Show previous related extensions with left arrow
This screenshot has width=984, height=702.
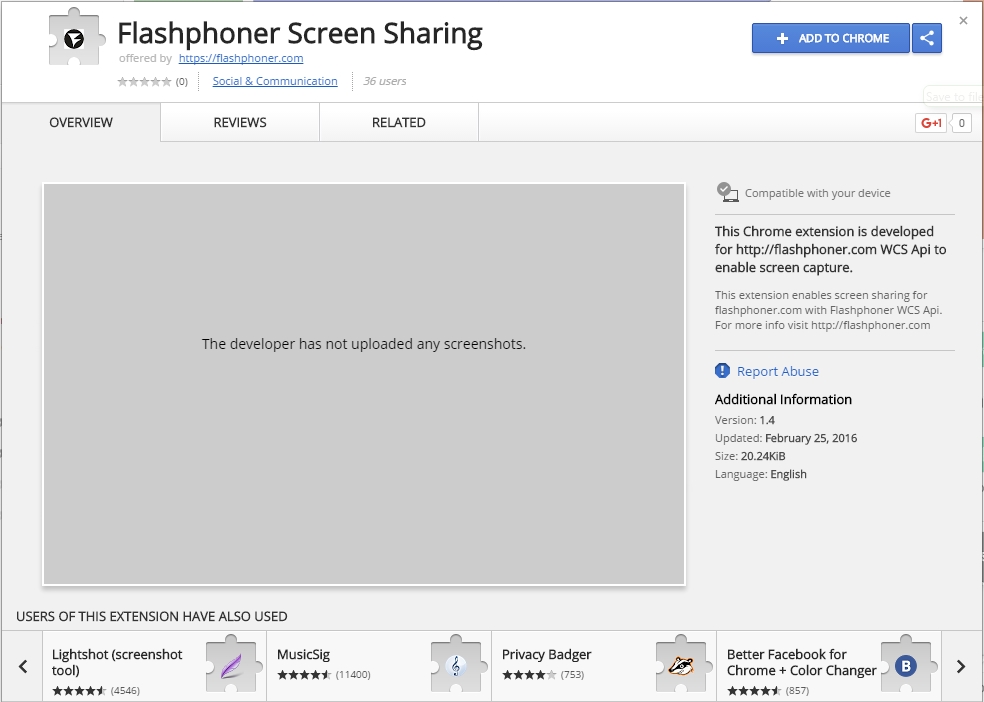(x=23, y=666)
